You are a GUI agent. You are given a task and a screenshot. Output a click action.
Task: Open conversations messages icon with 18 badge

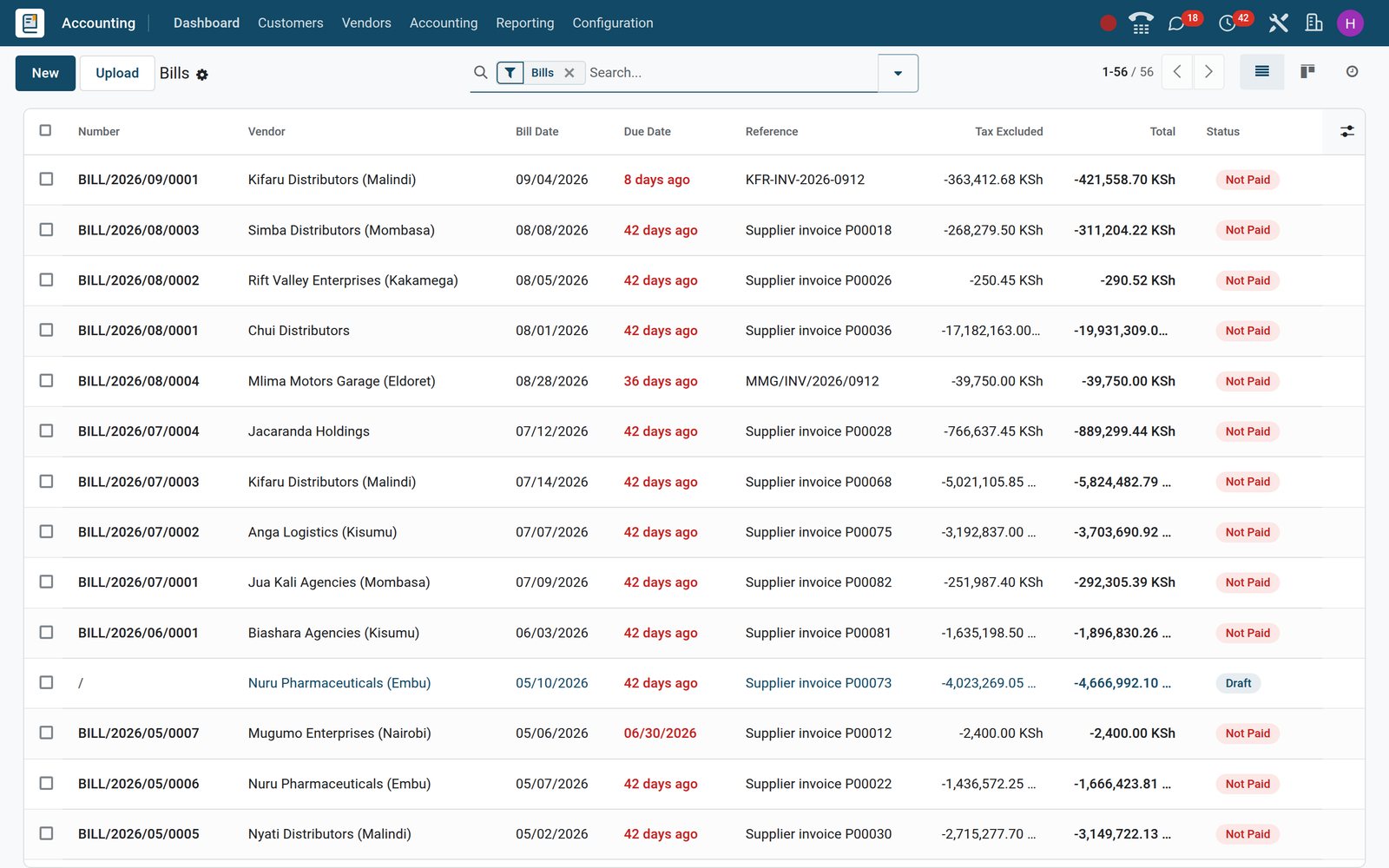(x=1177, y=23)
